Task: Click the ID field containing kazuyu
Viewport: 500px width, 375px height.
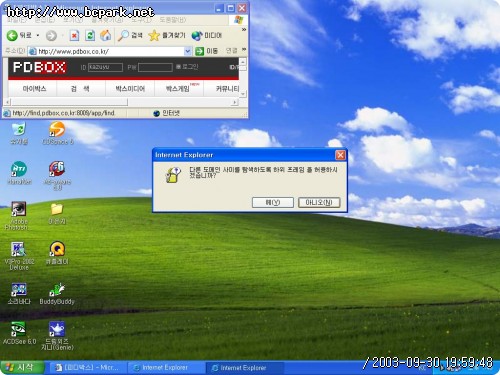Action: click(x=105, y=67)
